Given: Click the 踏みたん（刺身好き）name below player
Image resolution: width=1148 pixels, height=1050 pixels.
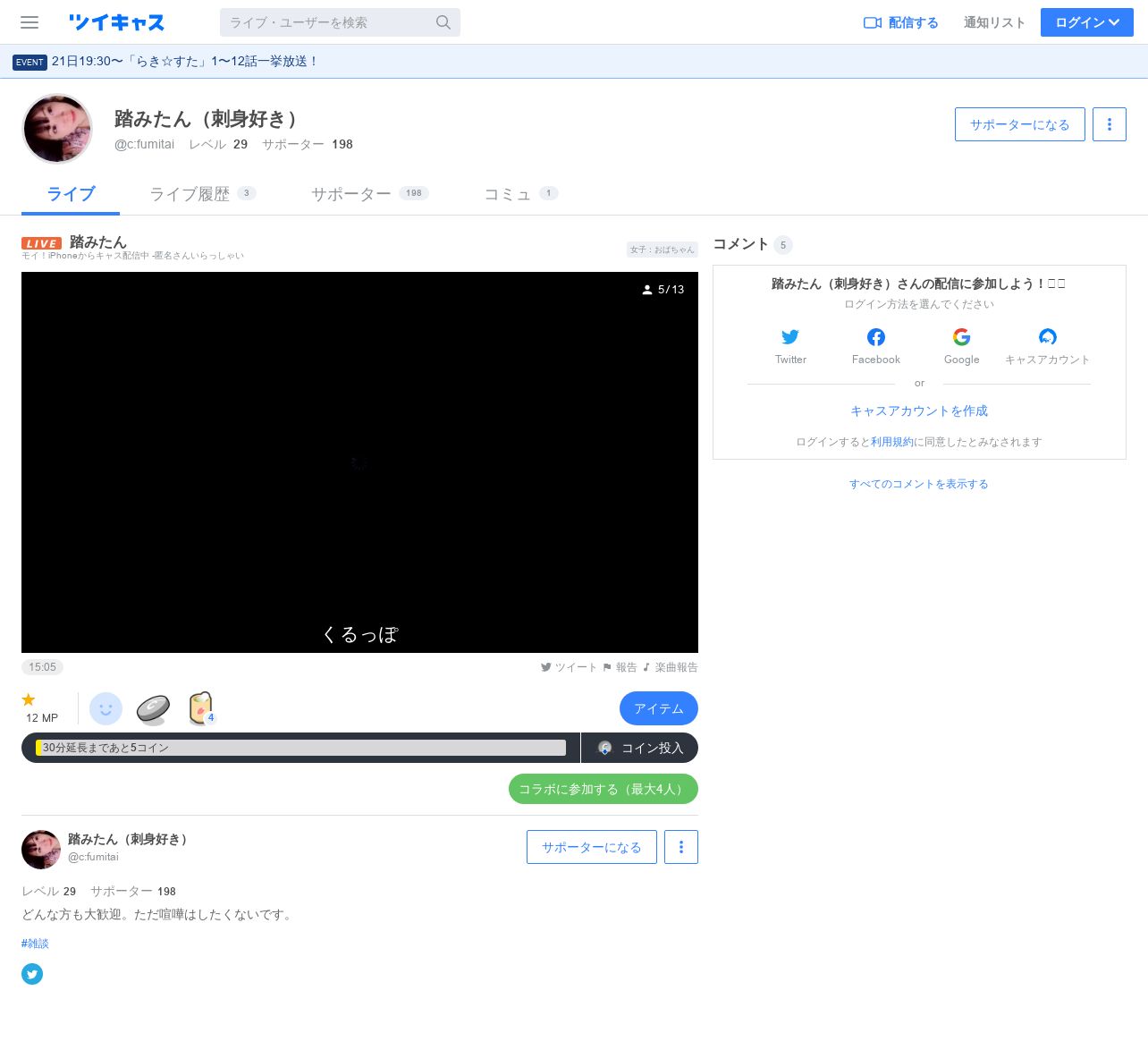Looking at the screenshot, I should point(129,839).
